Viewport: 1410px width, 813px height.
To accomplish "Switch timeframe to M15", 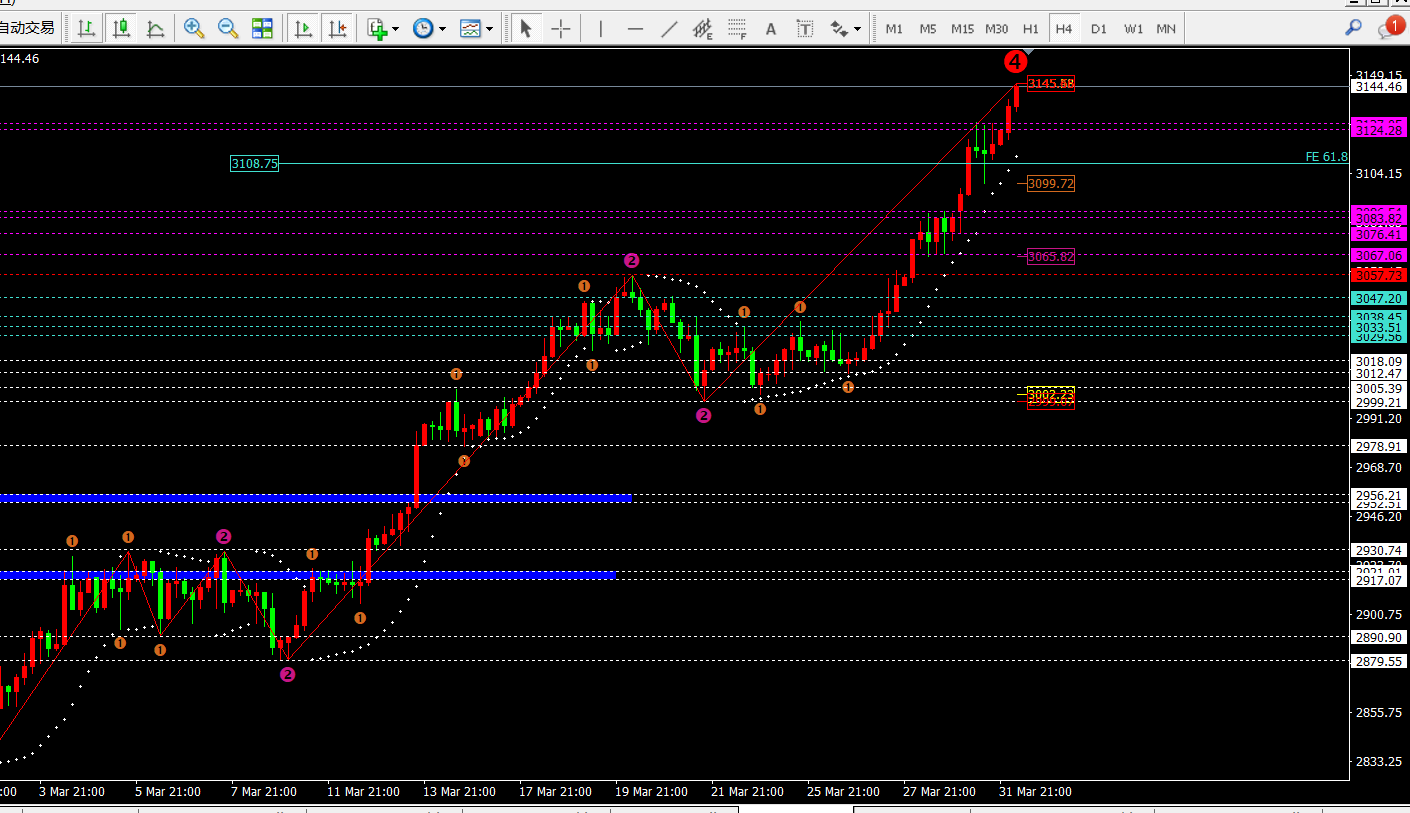I will click(x=962, y=29).
